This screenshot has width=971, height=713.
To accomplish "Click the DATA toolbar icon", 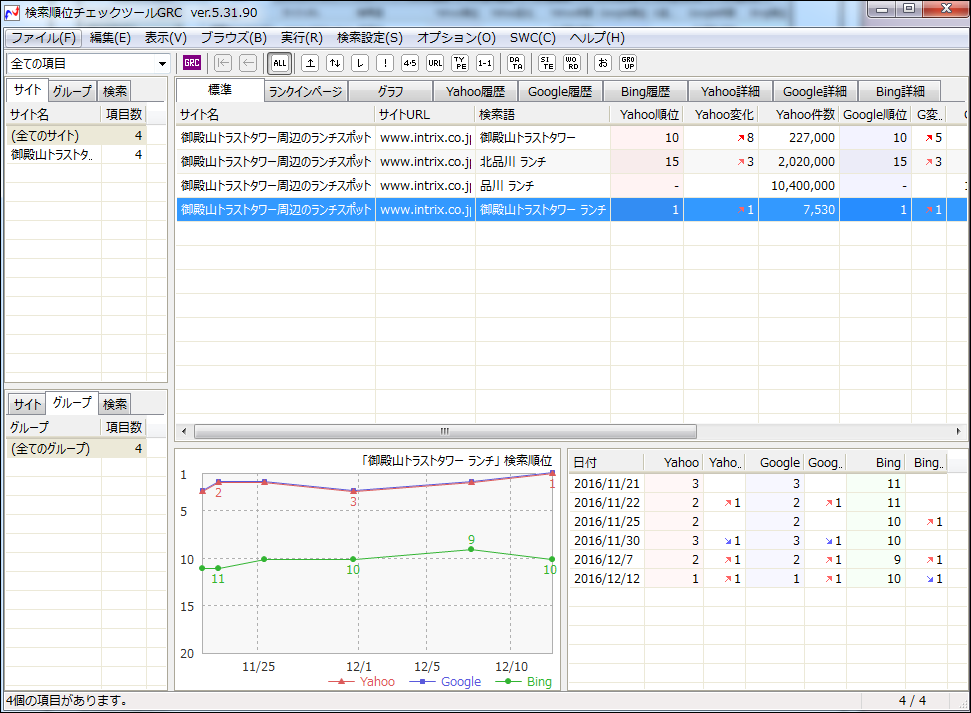I will [x=516, y=63].
